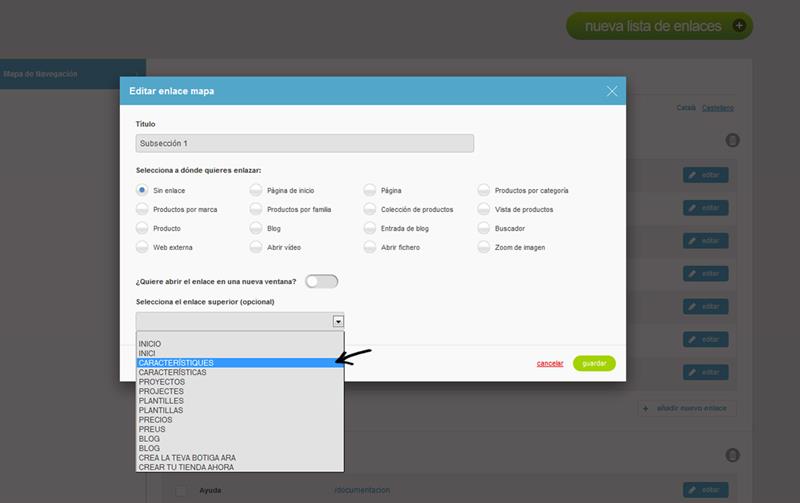800x503 pixels.
Task: Click añadir nuevo enlace button
Action: (x=688, y=408)
